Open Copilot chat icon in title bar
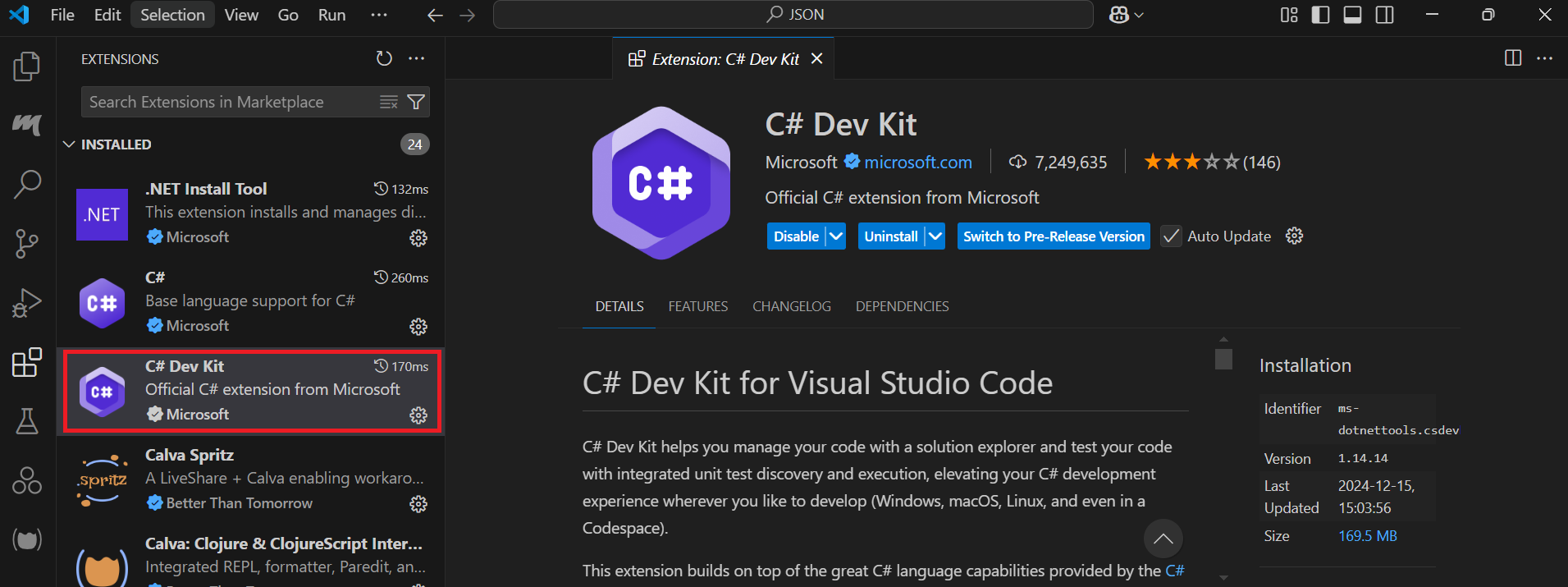Screen dimensions: 1568x587 tap(1119, 15)
